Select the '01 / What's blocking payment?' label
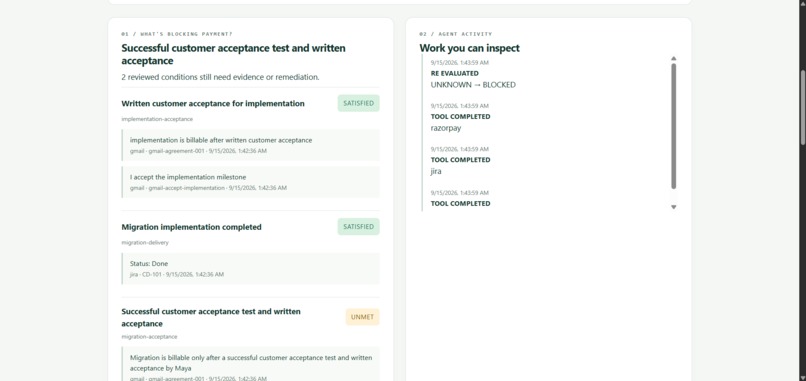806x381 pixels. 177,34
